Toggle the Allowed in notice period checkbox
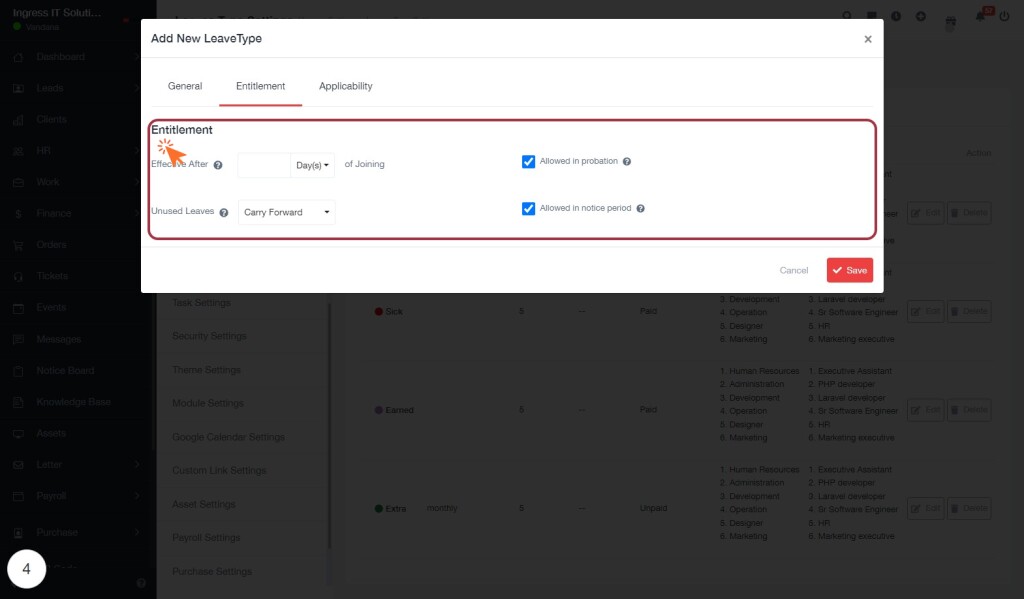 tap(528, 208)
